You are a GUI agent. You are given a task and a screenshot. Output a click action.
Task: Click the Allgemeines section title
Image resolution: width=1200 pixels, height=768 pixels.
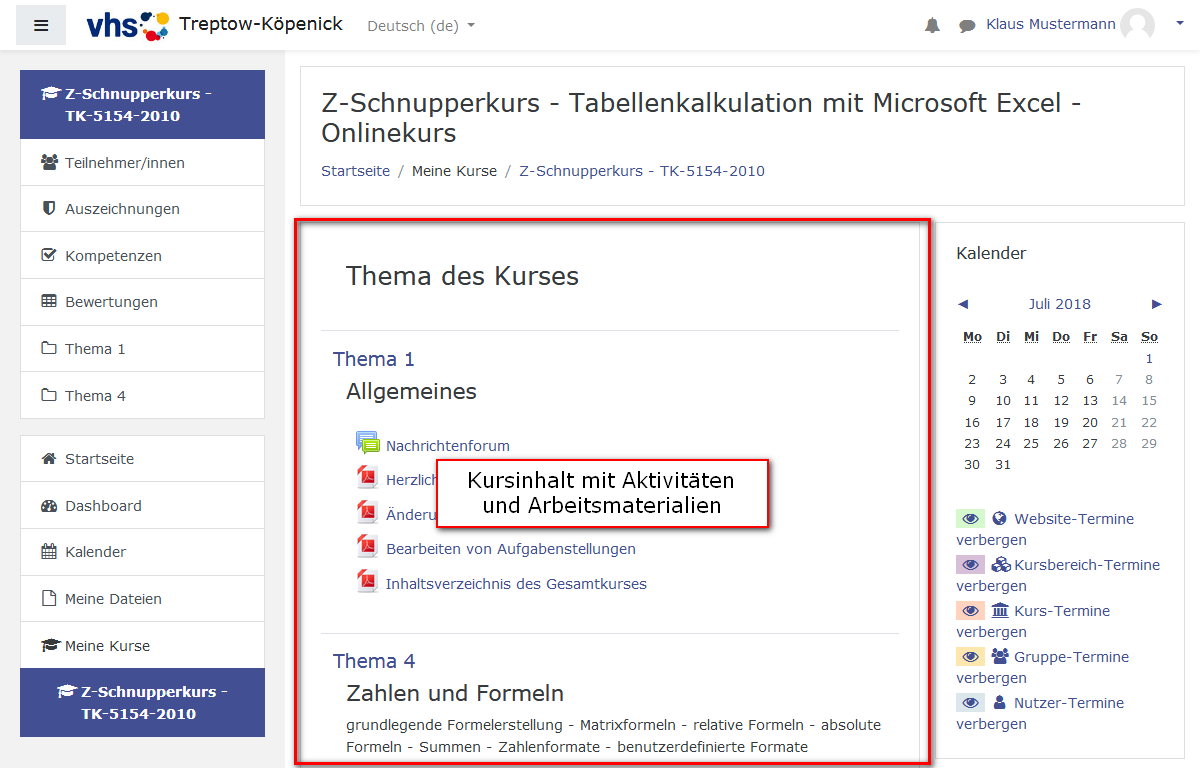point(411,392)
